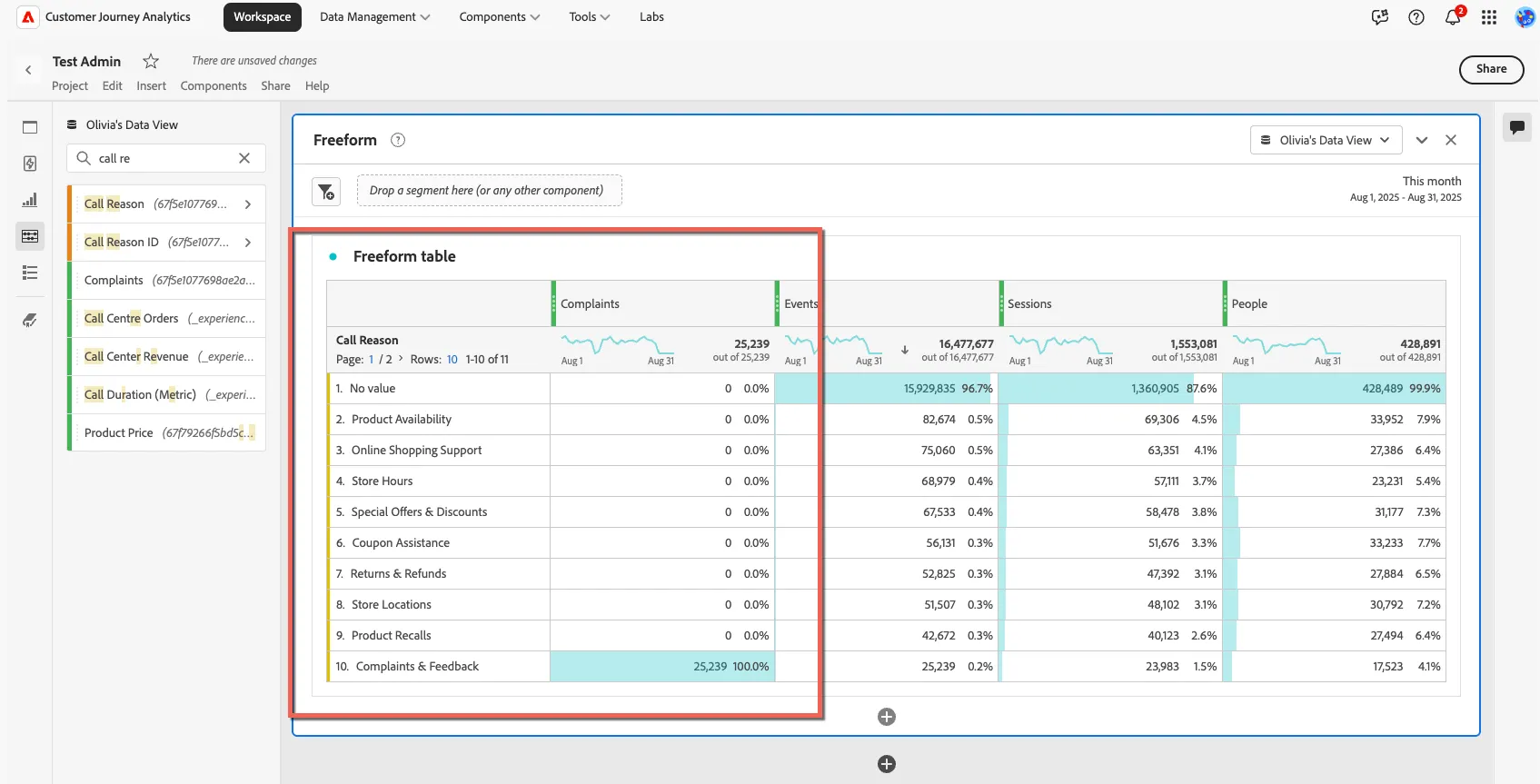
Task: Click the component search field
Action: tap(166, 158)
